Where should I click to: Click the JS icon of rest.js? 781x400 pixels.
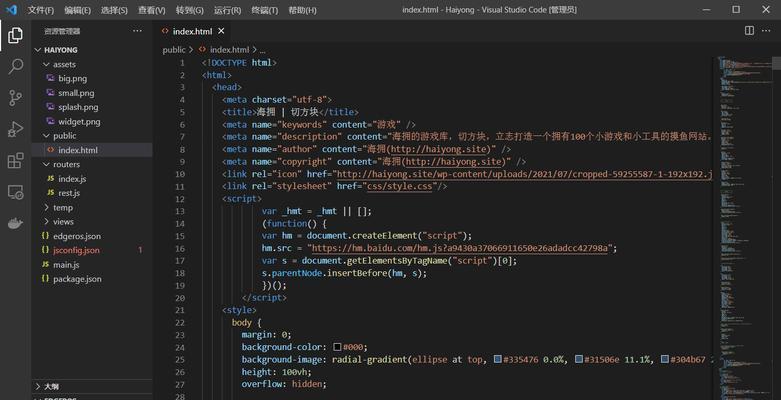point(50,193)
